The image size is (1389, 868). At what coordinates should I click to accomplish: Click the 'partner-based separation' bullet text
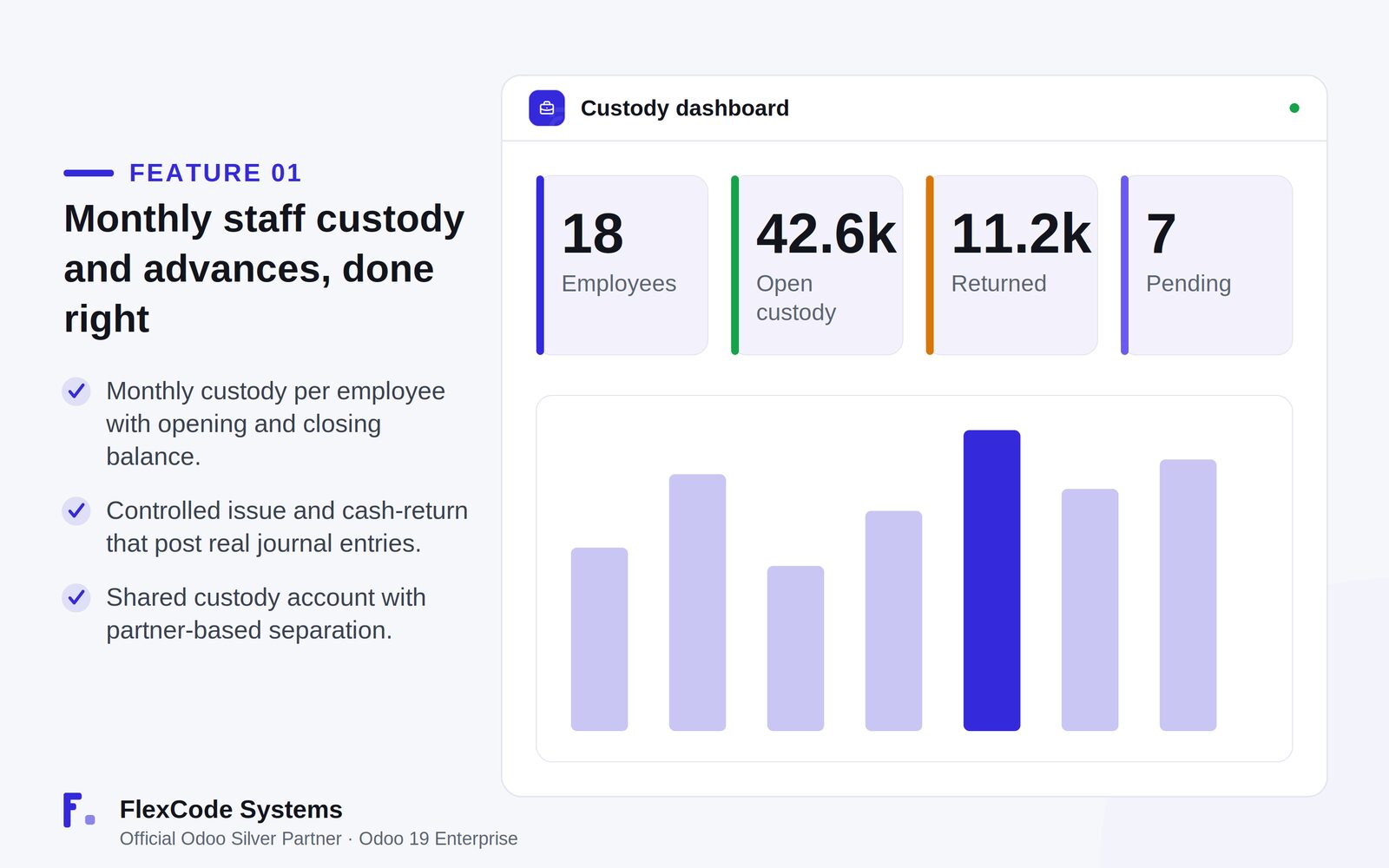(x=249, y=631)
